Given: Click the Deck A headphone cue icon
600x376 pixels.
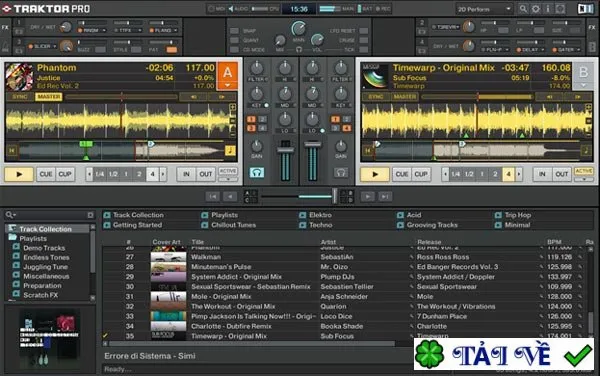Looking at the screenshot, I should (x=256, y=173).
